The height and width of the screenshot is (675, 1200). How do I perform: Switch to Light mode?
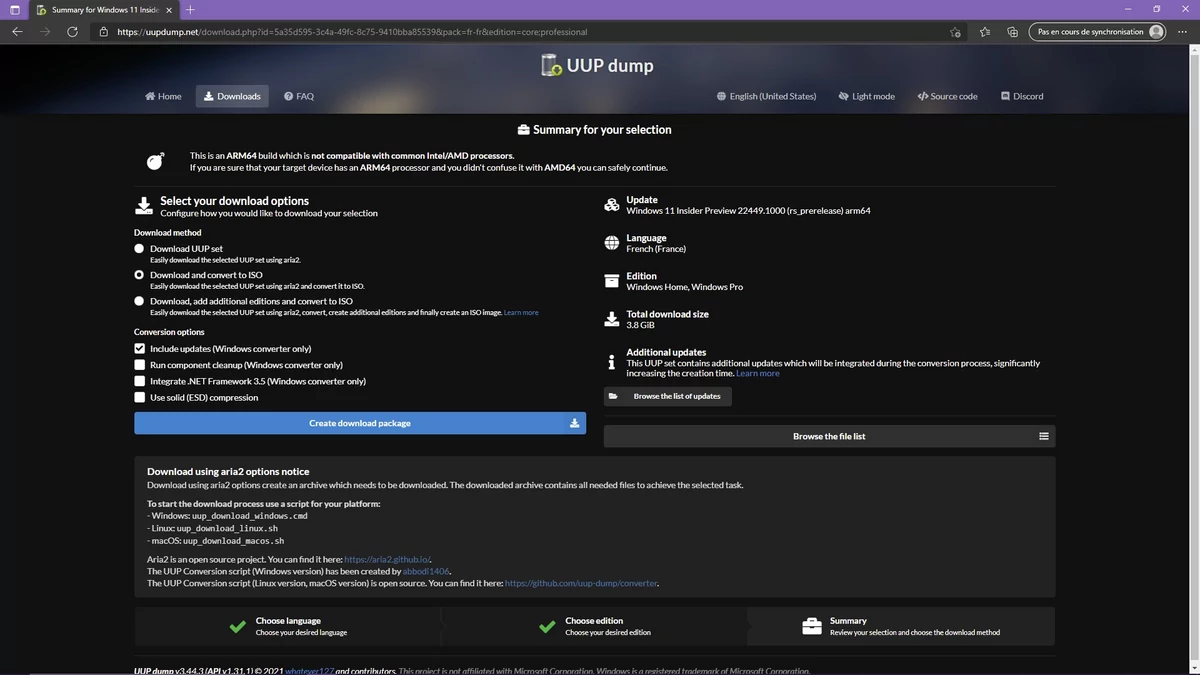865,96
